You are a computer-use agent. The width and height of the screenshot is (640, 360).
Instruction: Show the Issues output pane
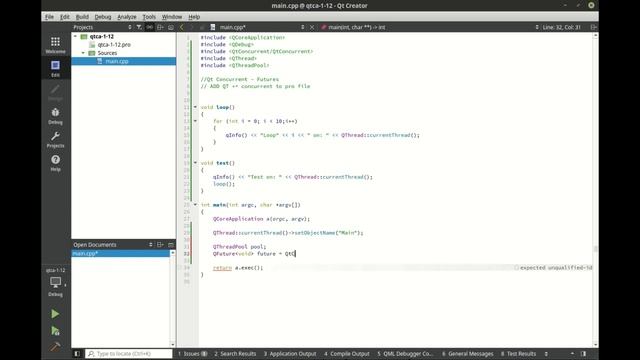[193, 353]
